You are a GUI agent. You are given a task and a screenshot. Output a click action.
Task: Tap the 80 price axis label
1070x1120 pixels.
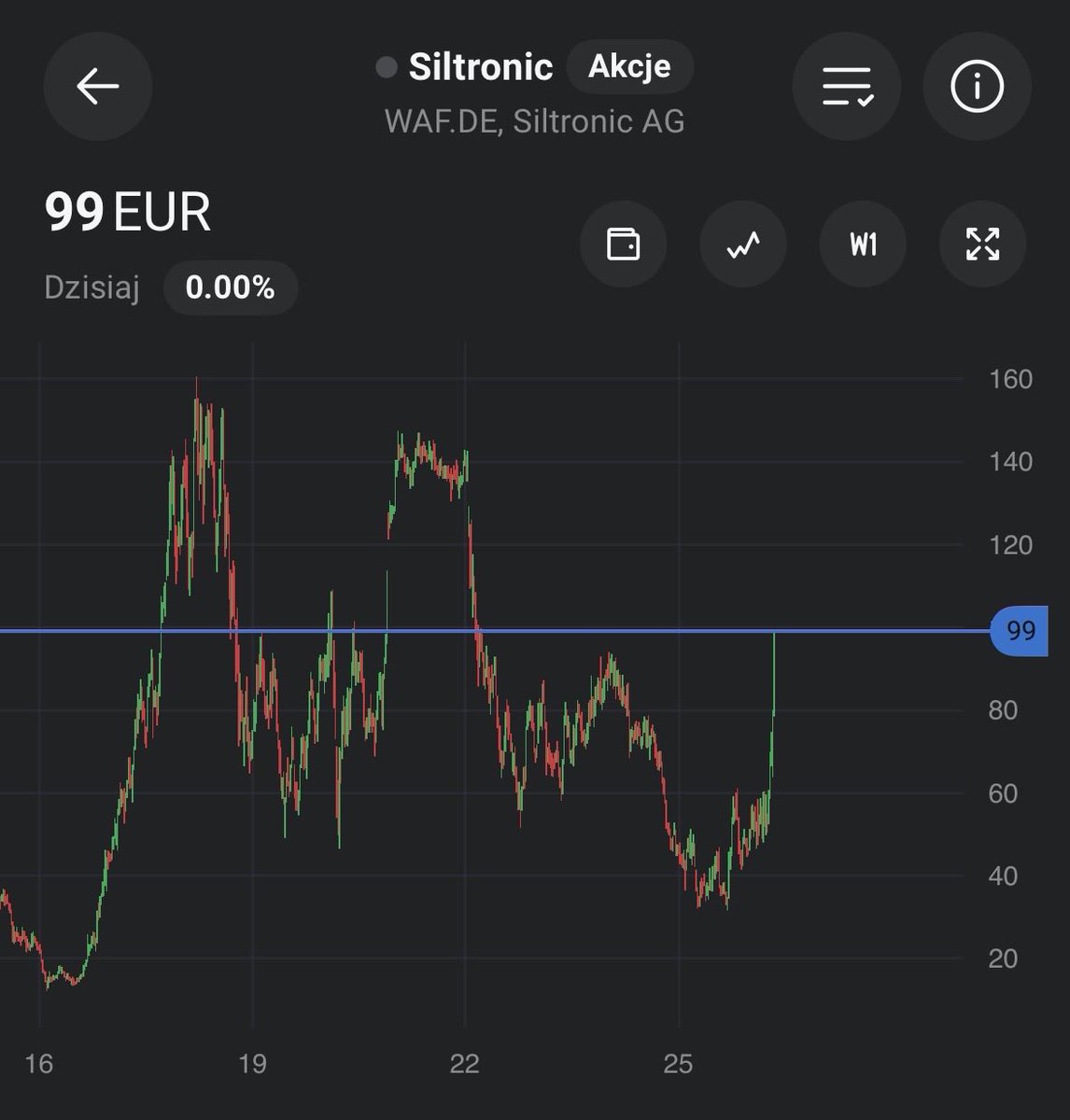pos(1003,710)
